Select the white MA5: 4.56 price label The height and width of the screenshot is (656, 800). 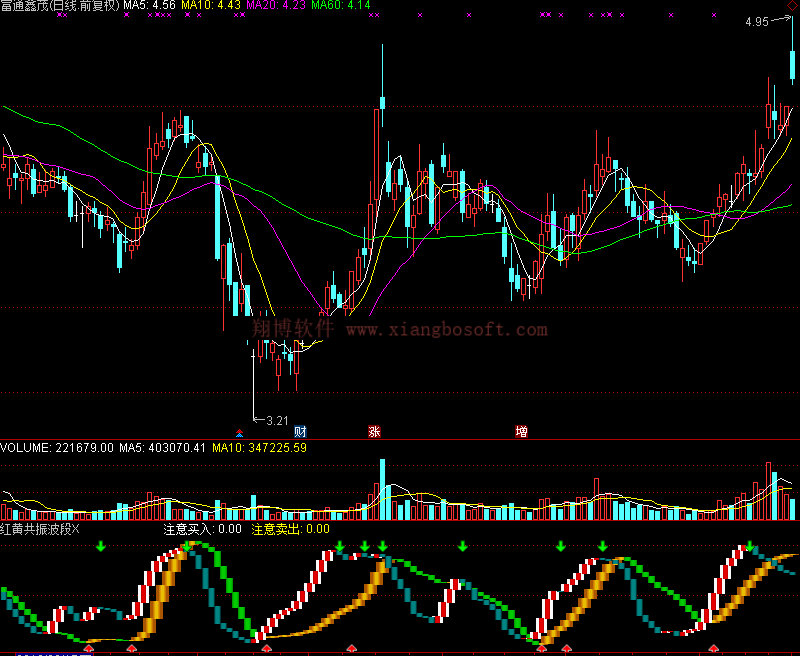click(x=150, y=6)
